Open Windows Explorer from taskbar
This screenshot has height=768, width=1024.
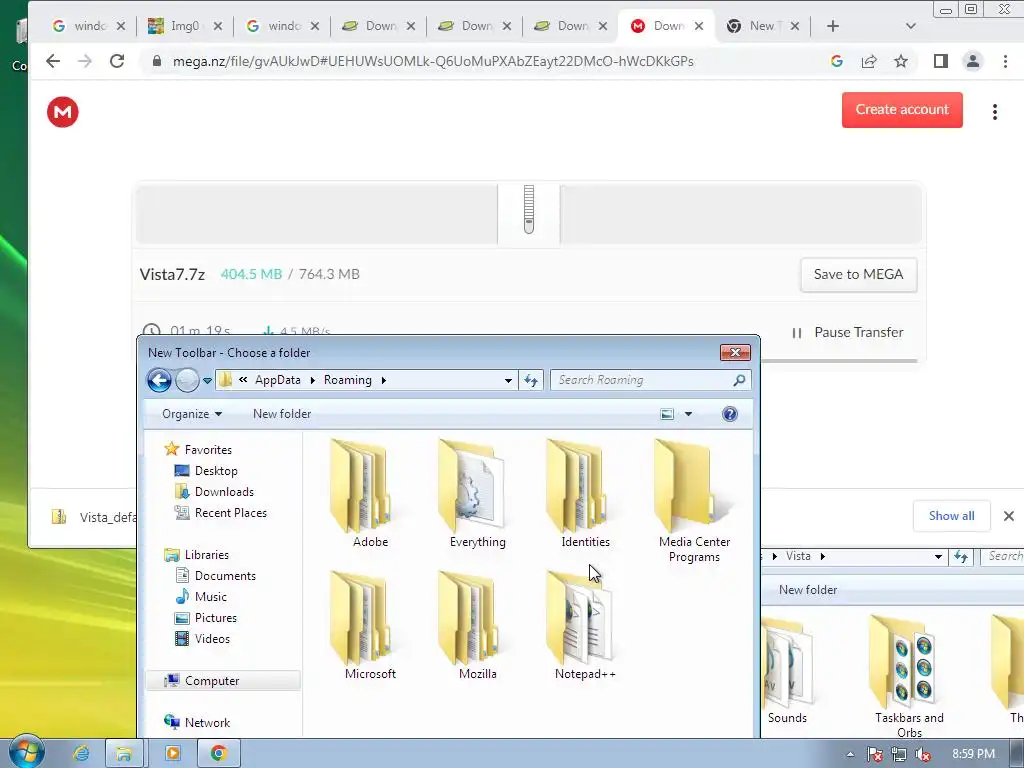tap(123, 754)
